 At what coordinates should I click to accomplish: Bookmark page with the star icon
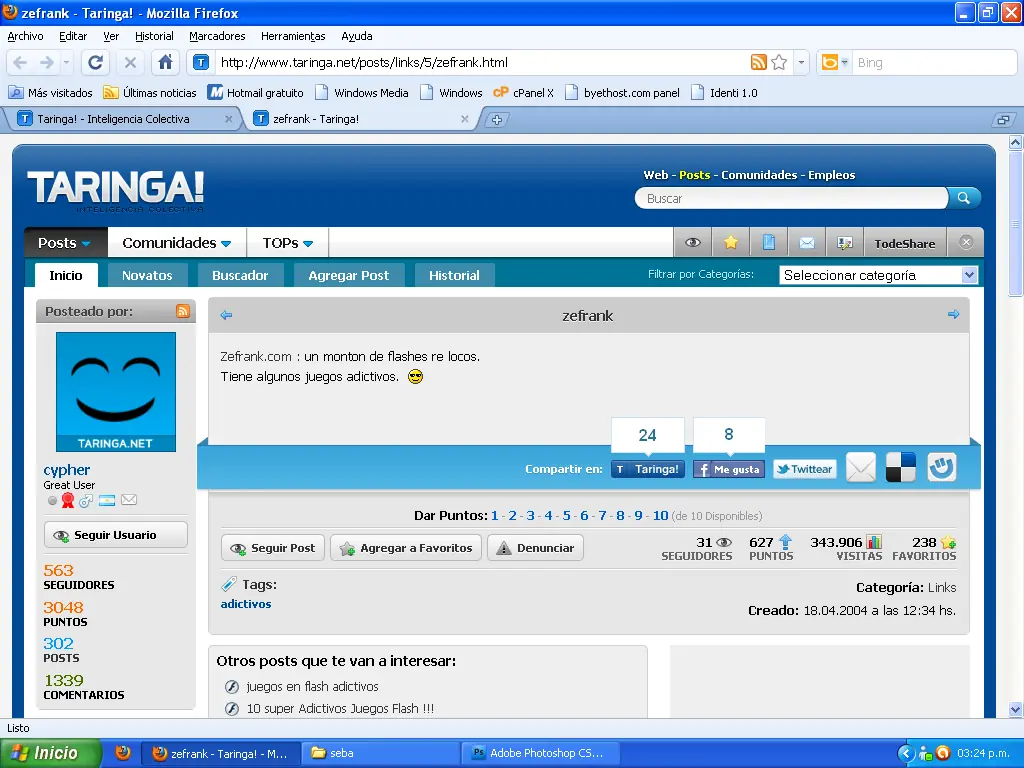click(779, 62)
